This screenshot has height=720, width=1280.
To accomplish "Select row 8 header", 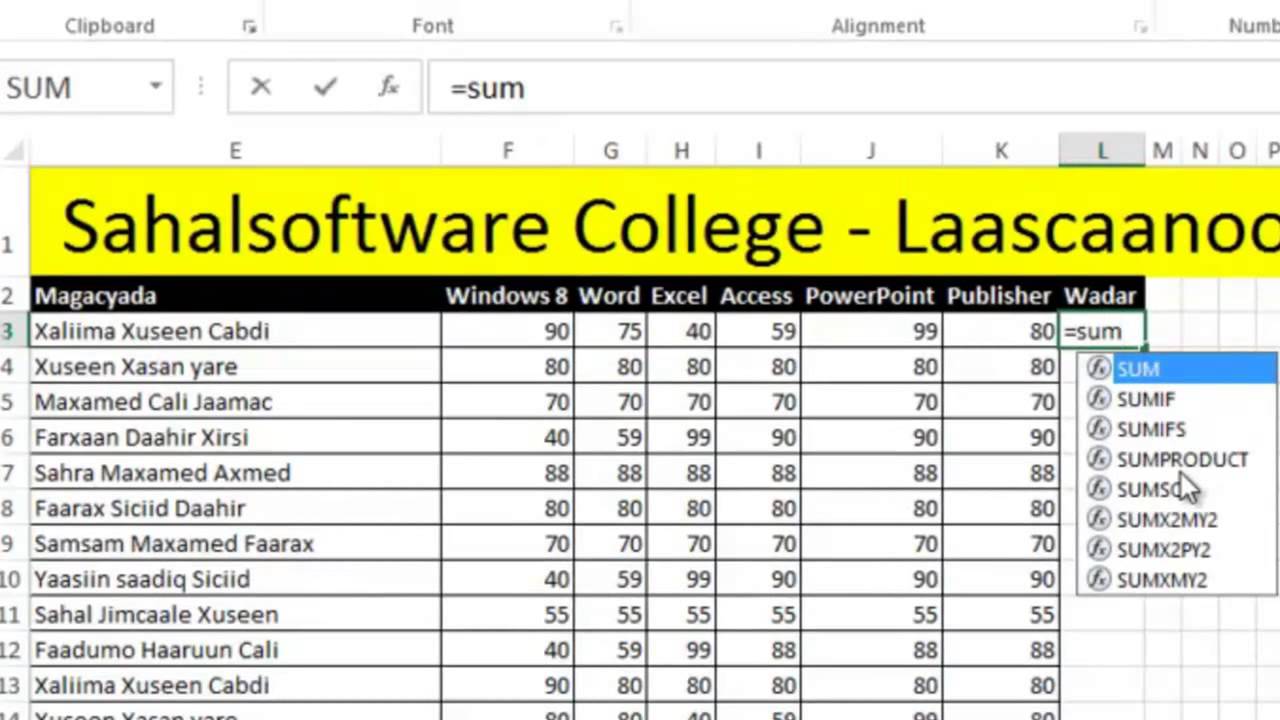I will (x=12, y=508).
